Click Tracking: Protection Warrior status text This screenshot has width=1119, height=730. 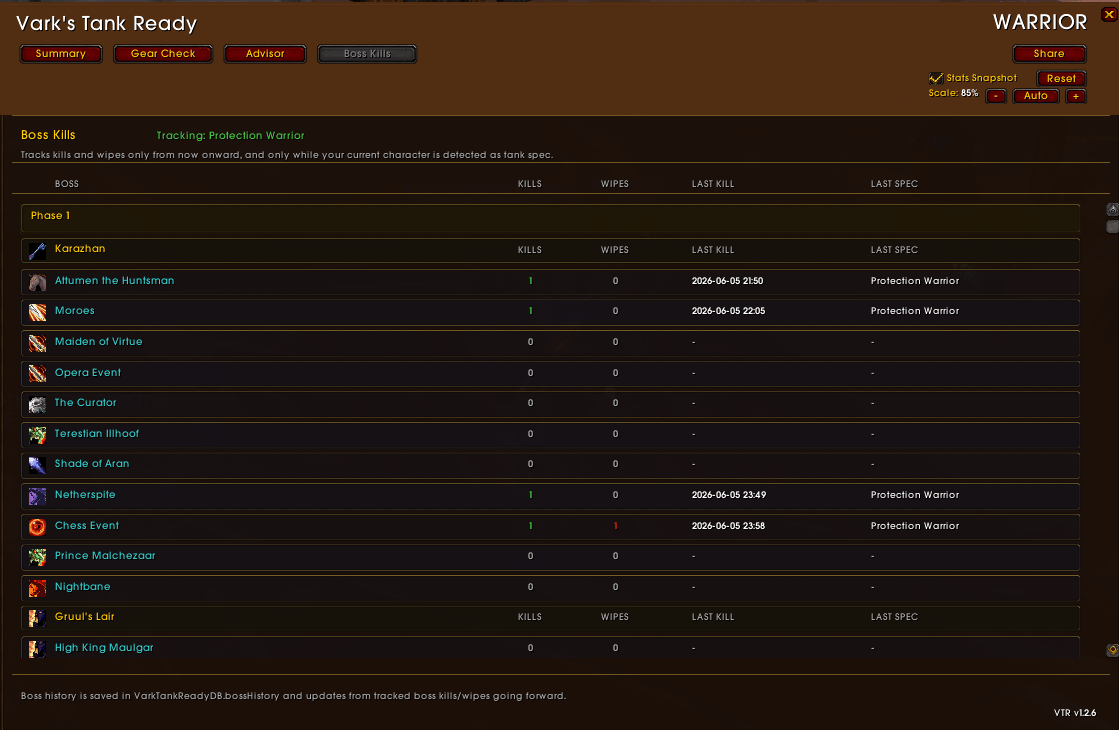[x=231, y=136]
